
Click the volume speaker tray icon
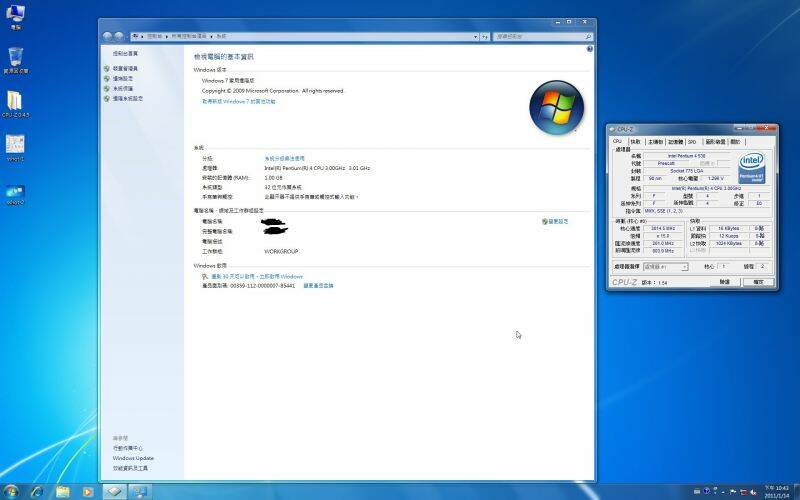tap(753, 492)
